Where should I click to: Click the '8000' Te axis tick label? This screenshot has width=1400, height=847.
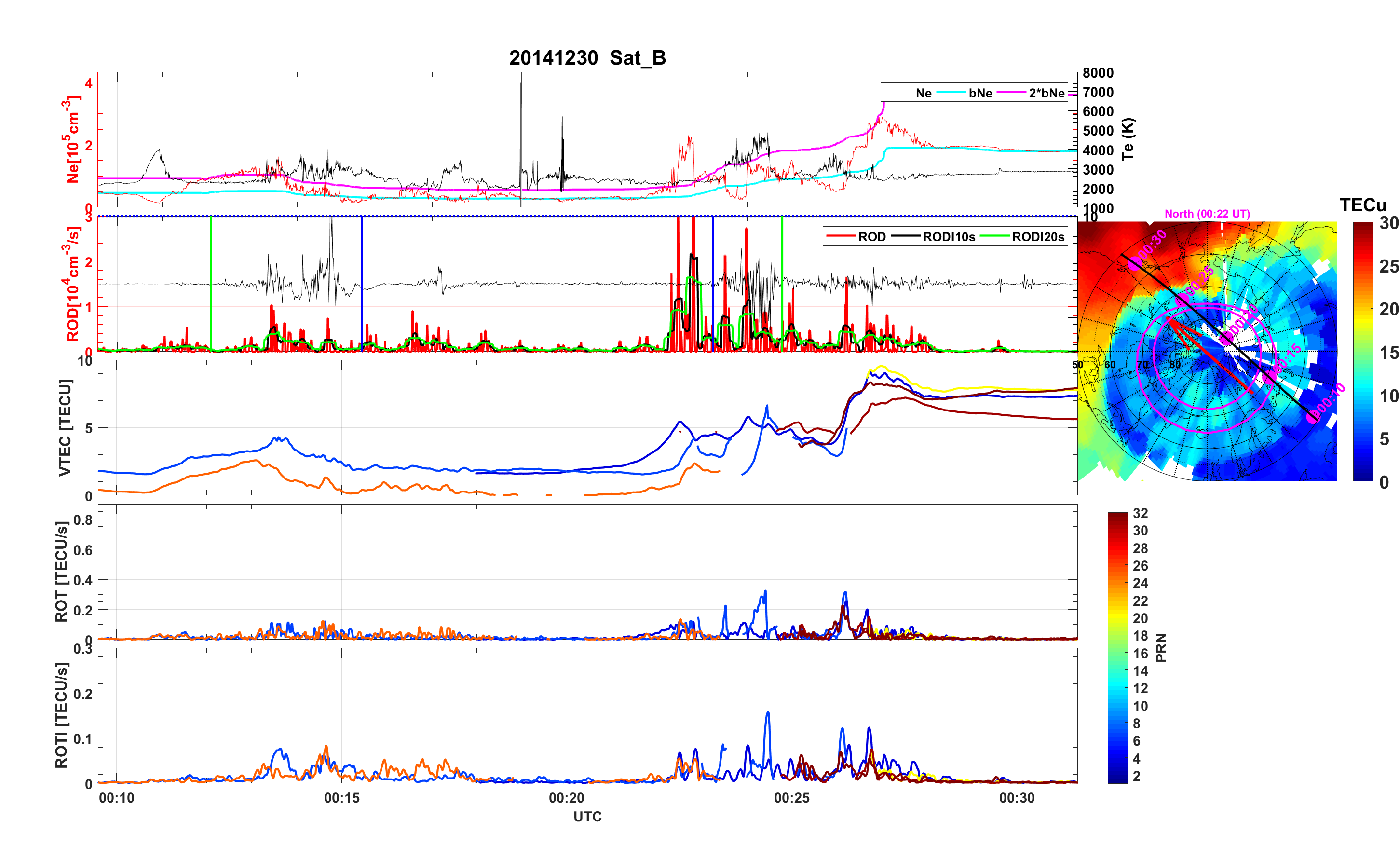pyautogui.click(x=1098, y=73)
